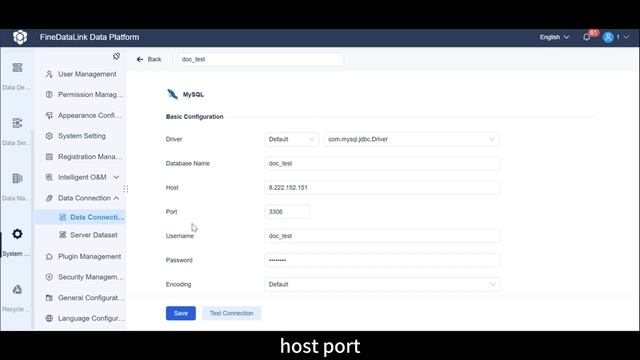Click the Plugin Management icon
The width and height of the screenshot is (640, 360).
click(x=49, y=257)
